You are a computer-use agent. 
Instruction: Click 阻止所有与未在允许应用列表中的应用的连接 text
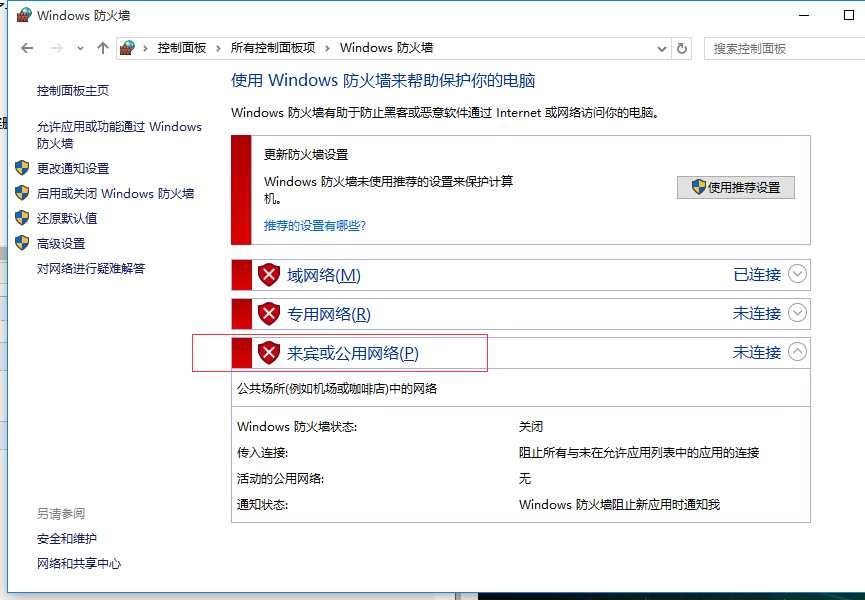click(639, 453)
